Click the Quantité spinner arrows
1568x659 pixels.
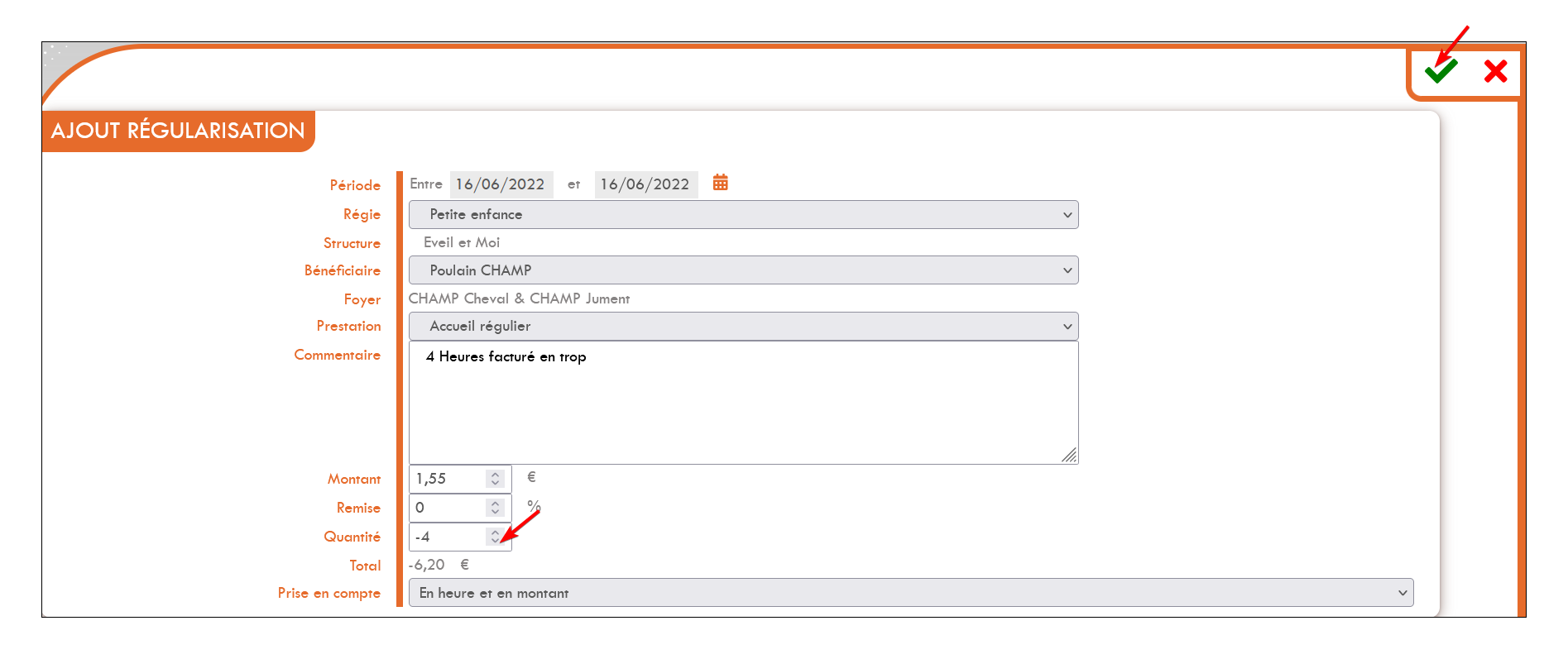click(x=495, y=537)
